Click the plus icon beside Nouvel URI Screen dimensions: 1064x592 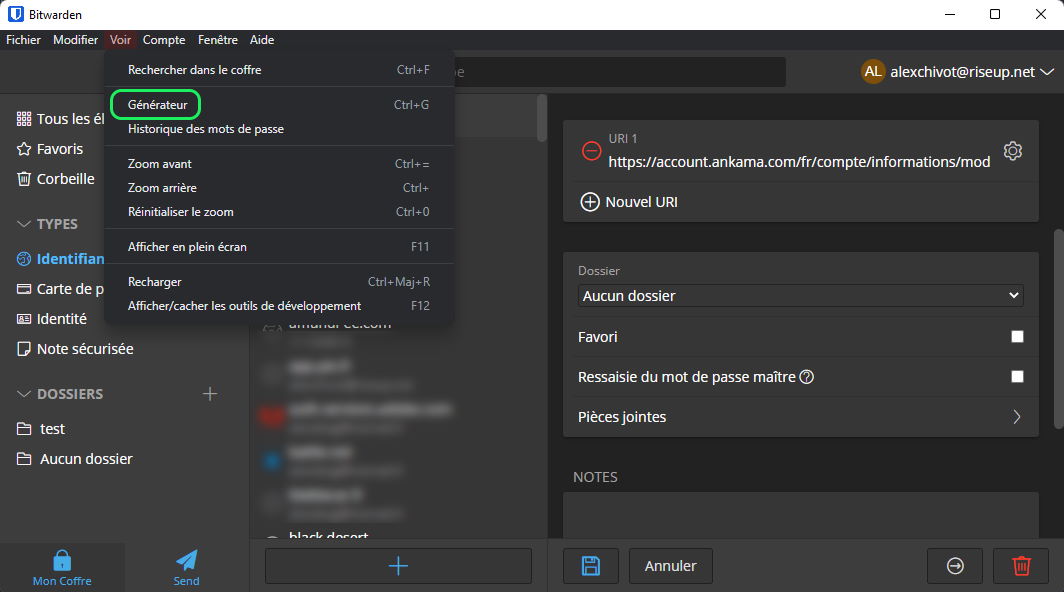click(x=590, y=202)
